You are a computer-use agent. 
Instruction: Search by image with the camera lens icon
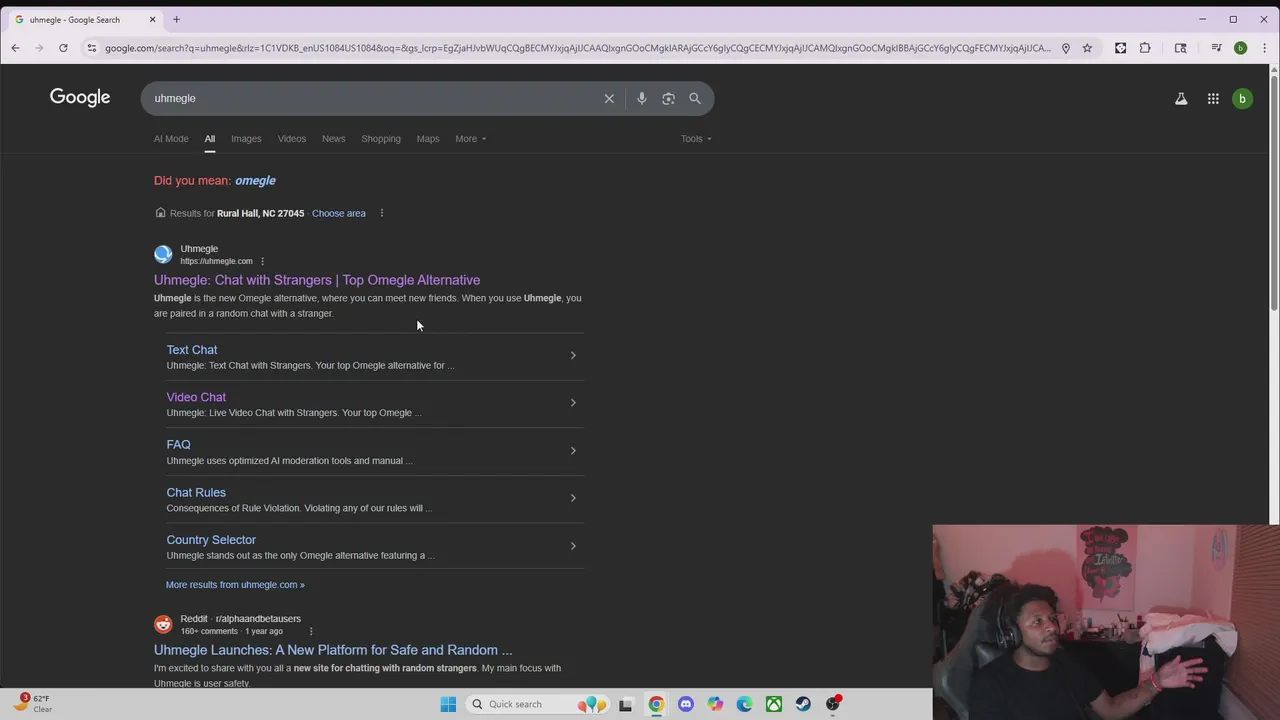(x=668, y=98)
